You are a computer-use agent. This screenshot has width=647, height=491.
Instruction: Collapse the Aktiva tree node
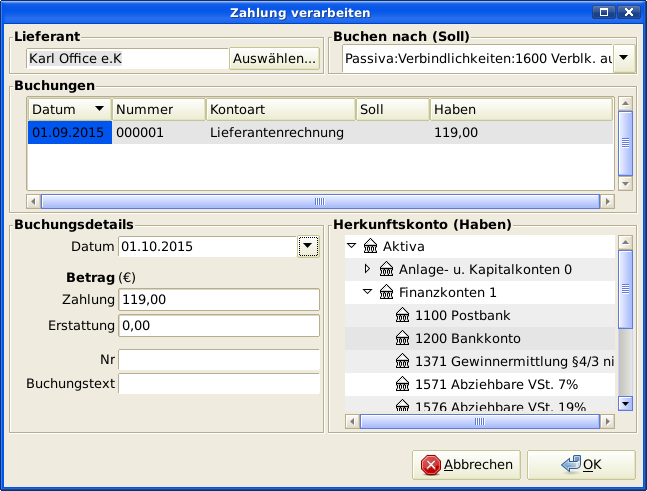351,246
